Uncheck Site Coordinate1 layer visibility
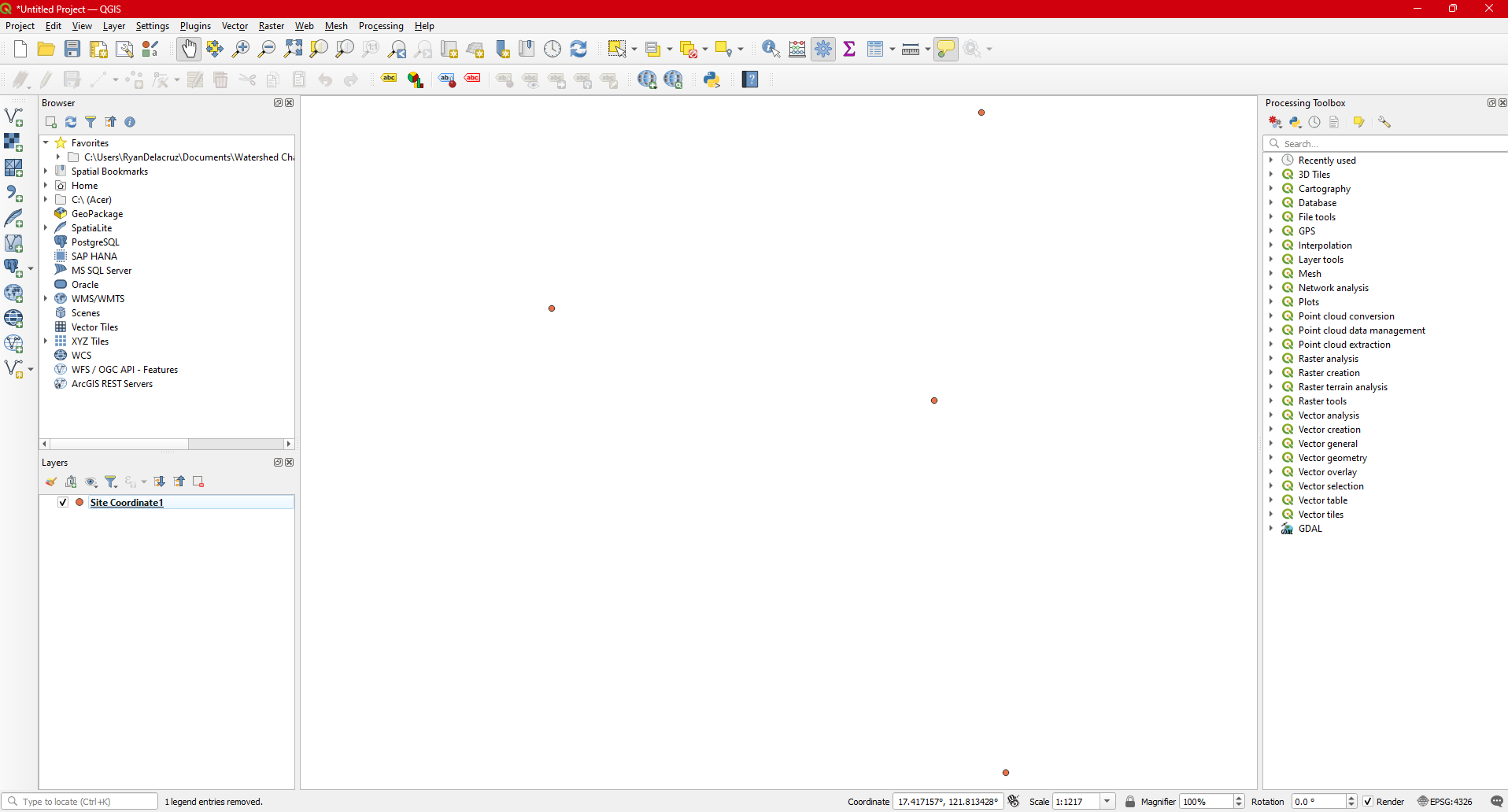Viewport: 1508px width, 812px height. (63, 502)
